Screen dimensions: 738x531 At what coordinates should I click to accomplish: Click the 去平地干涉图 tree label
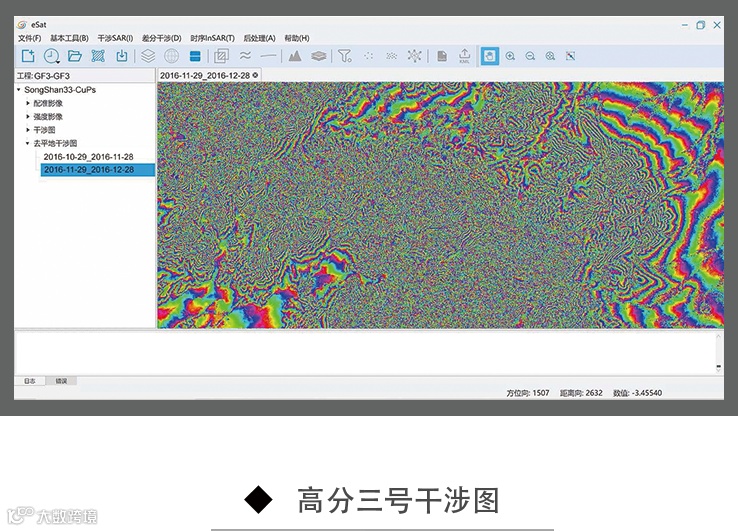pos(55,143)
